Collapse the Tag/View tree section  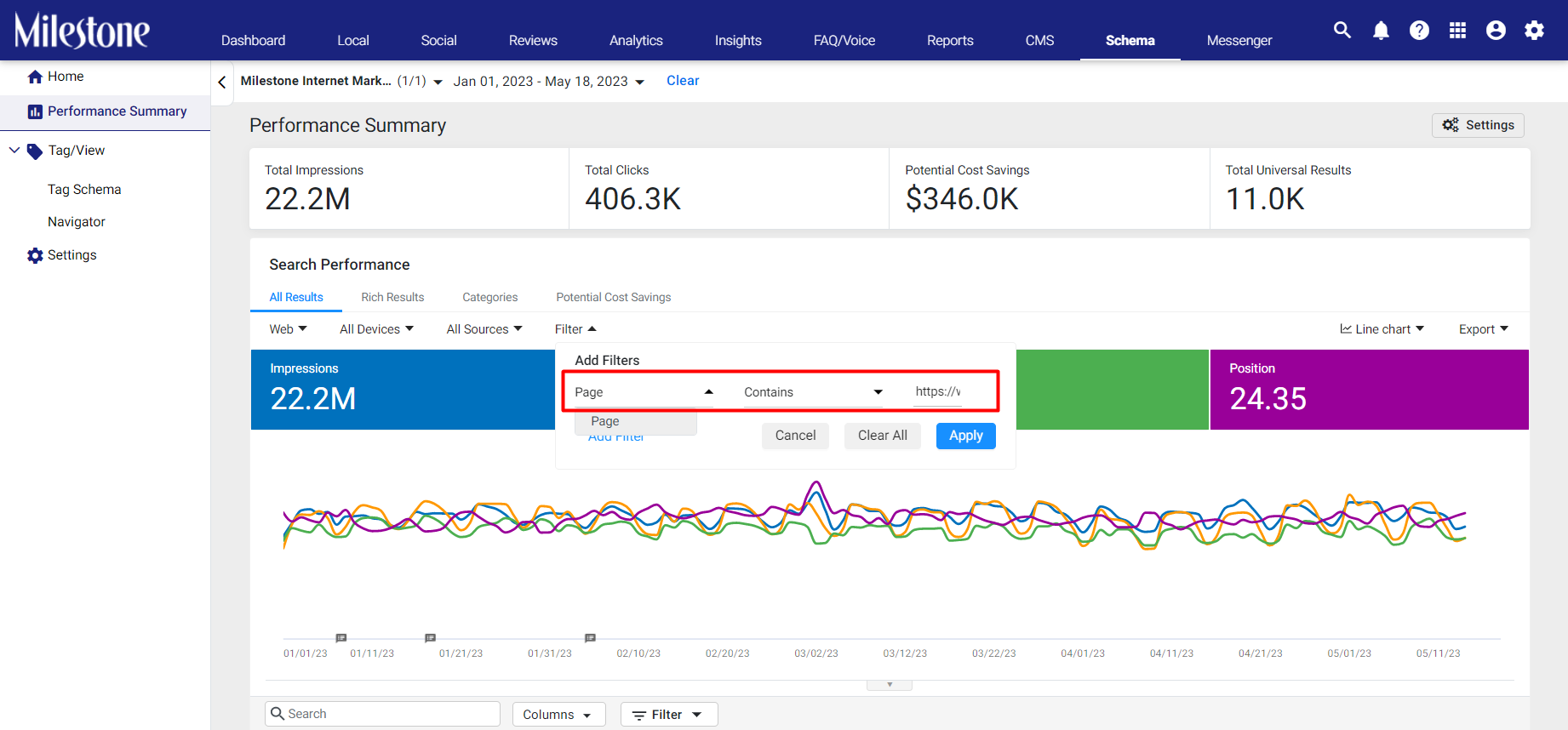[x=14, y=151]
